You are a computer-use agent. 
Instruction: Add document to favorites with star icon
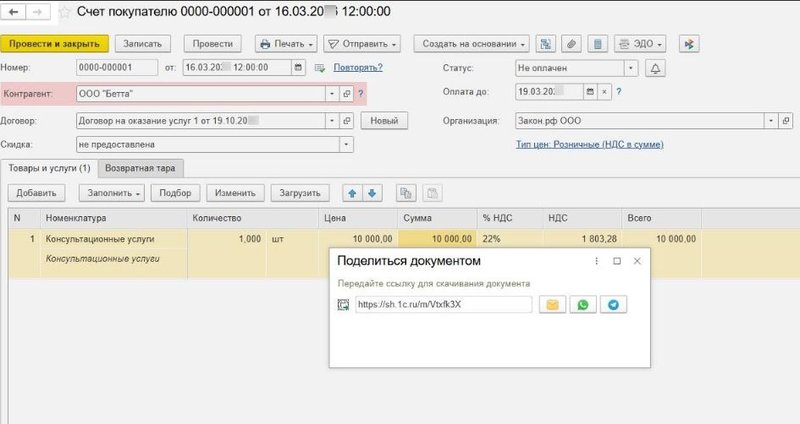[64, 12]
